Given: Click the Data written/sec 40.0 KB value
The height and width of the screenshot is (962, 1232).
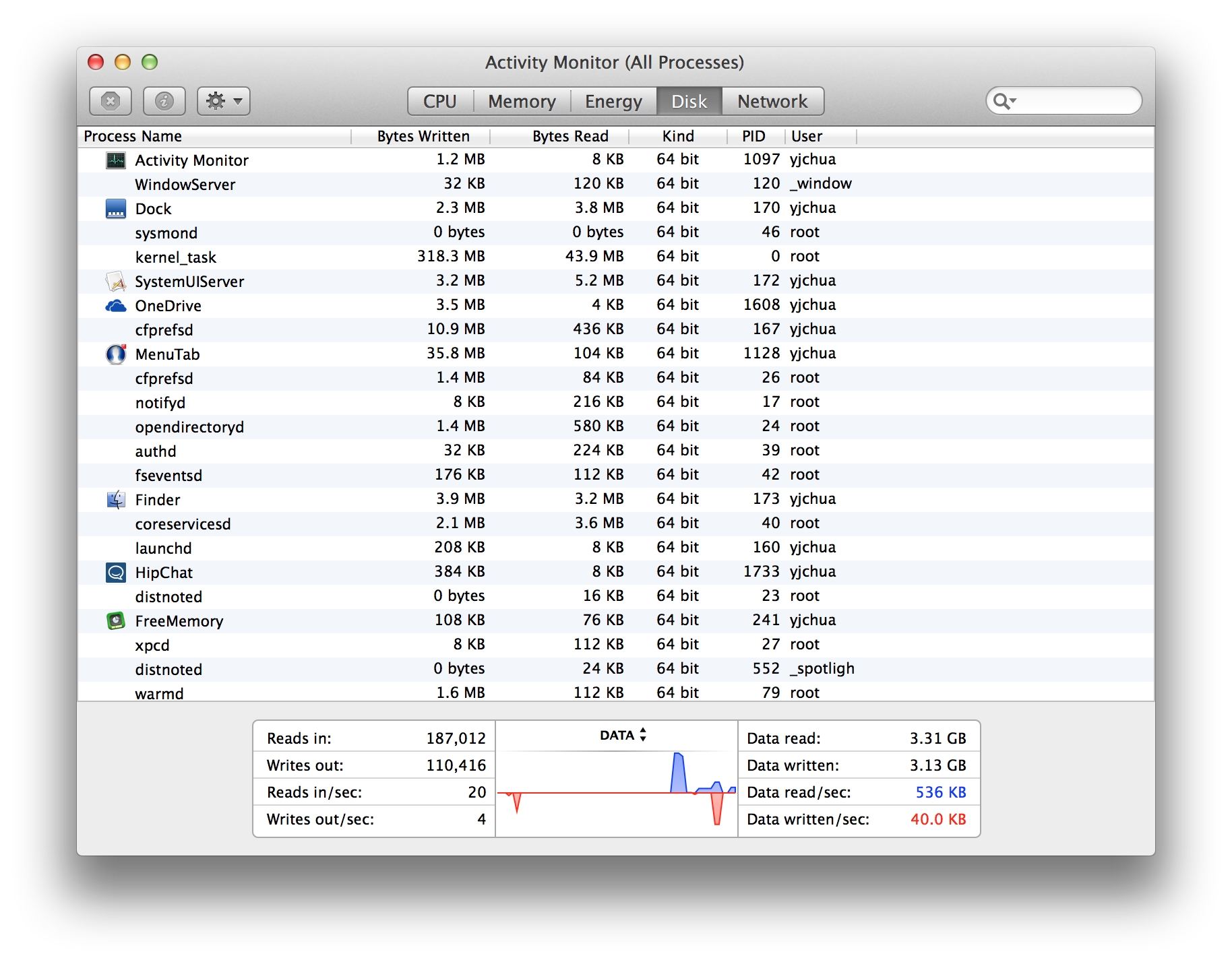Looking at the screenshot, I should (938, 820).
